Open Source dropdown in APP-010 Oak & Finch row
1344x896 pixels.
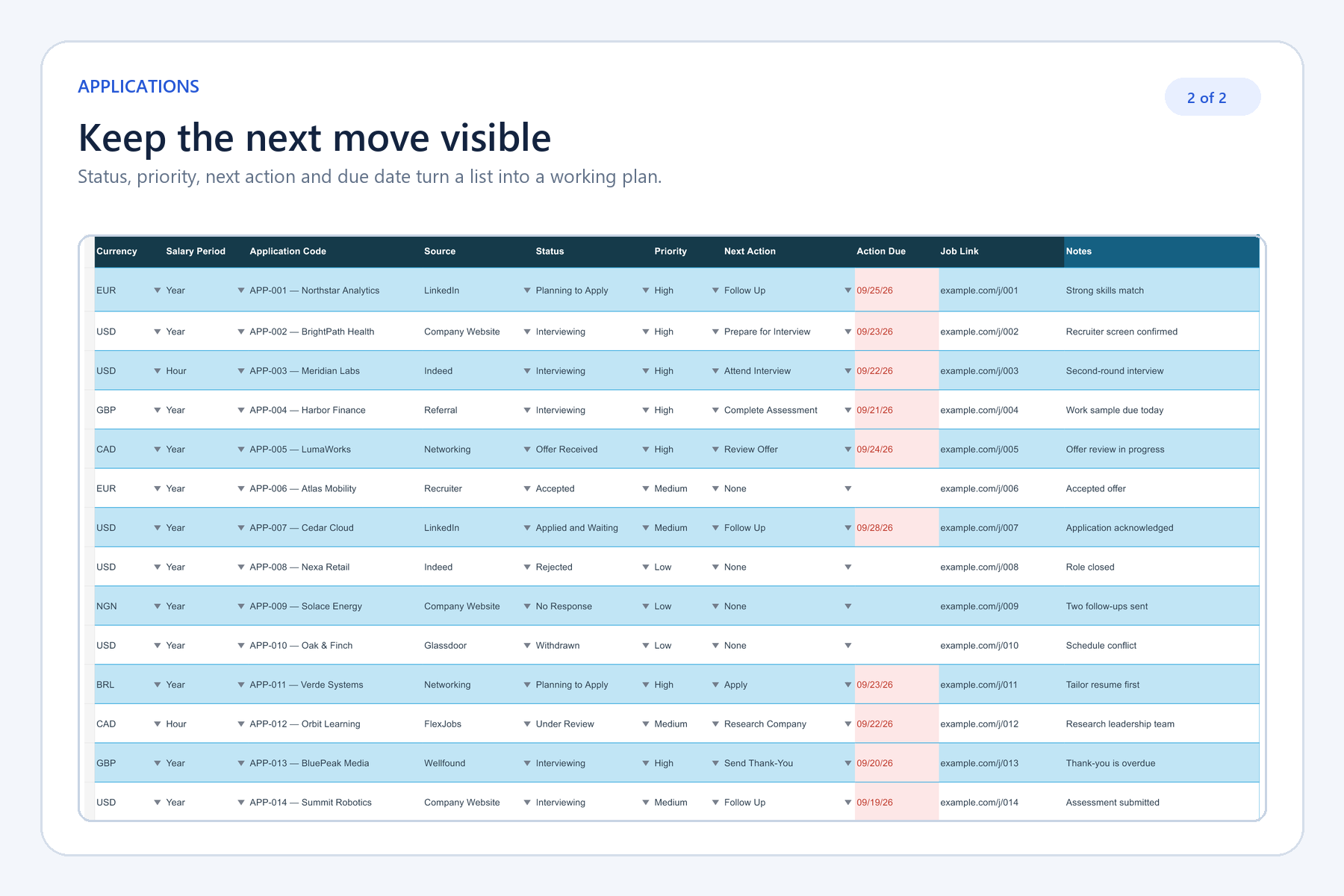(x=527, y=646)
